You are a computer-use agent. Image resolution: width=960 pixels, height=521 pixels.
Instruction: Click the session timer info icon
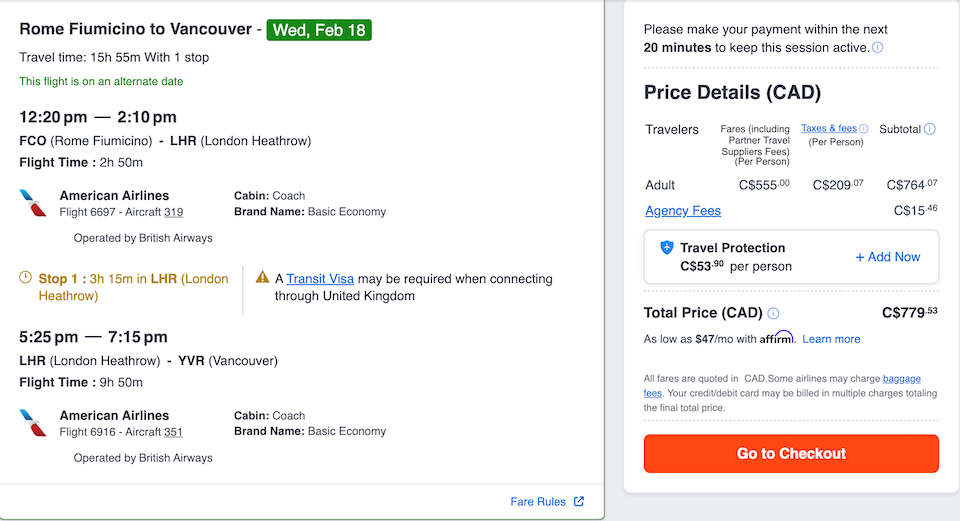point(877,48)
